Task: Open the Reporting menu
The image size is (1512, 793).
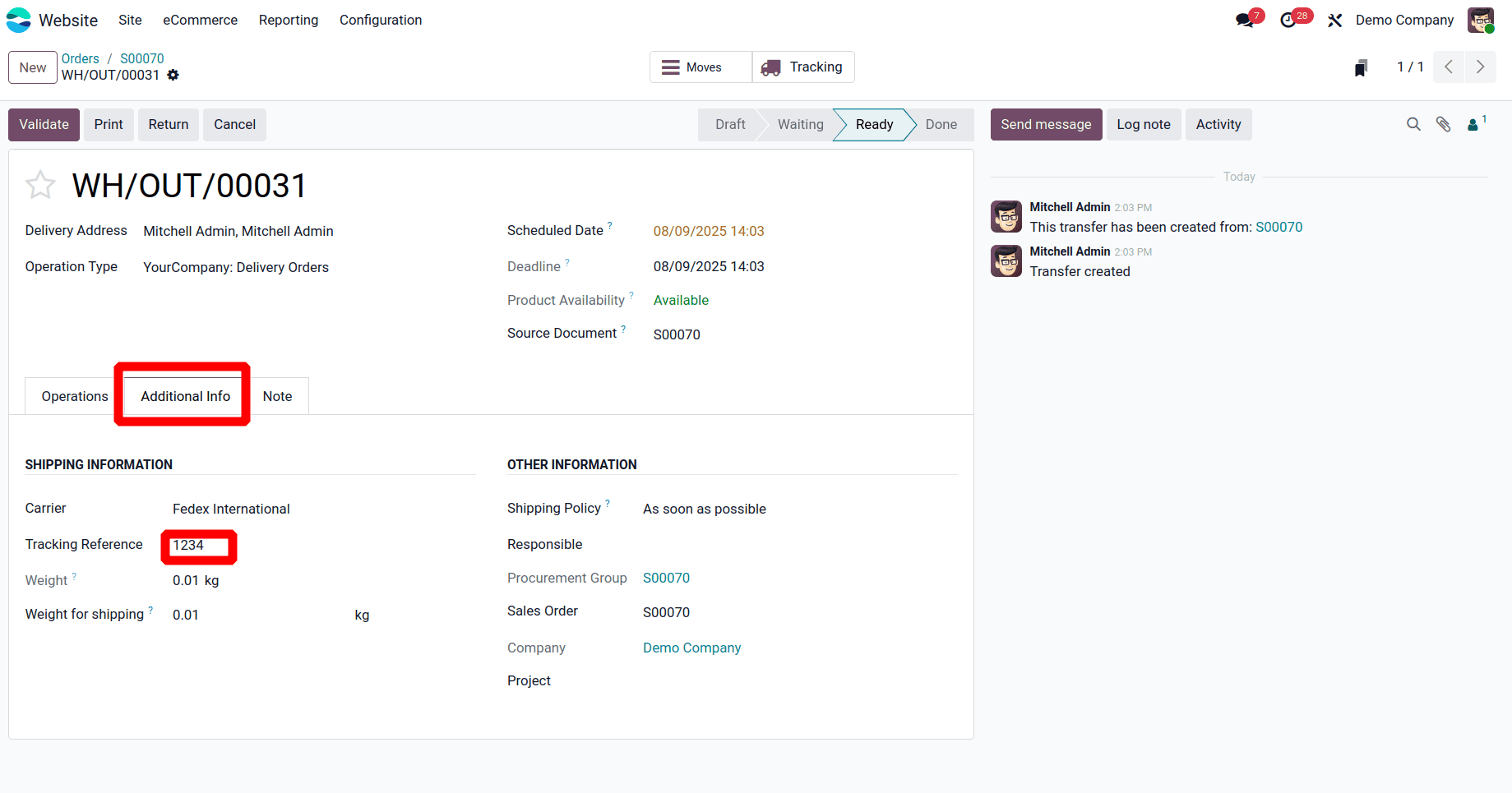Action: pyautogui.click(x=288, y=20)
